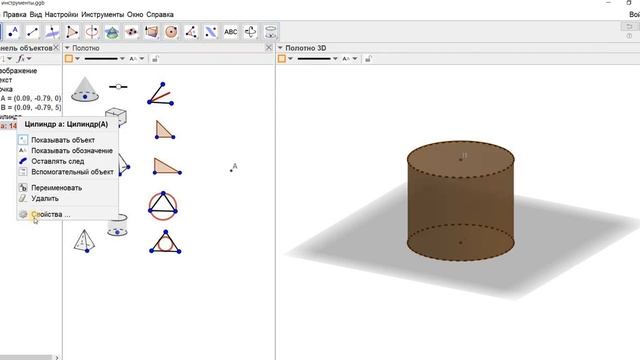Select point B = (0.09, -0.79, 5) row
Image resolution: width=640 pixels, height=360 pixels.
(31, 107)
